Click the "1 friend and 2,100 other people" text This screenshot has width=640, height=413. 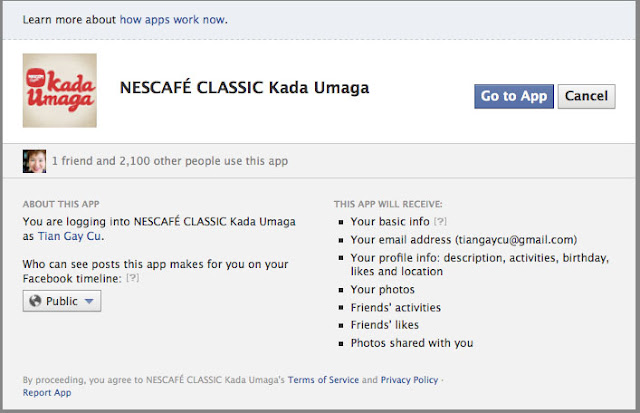coord(170,159)
